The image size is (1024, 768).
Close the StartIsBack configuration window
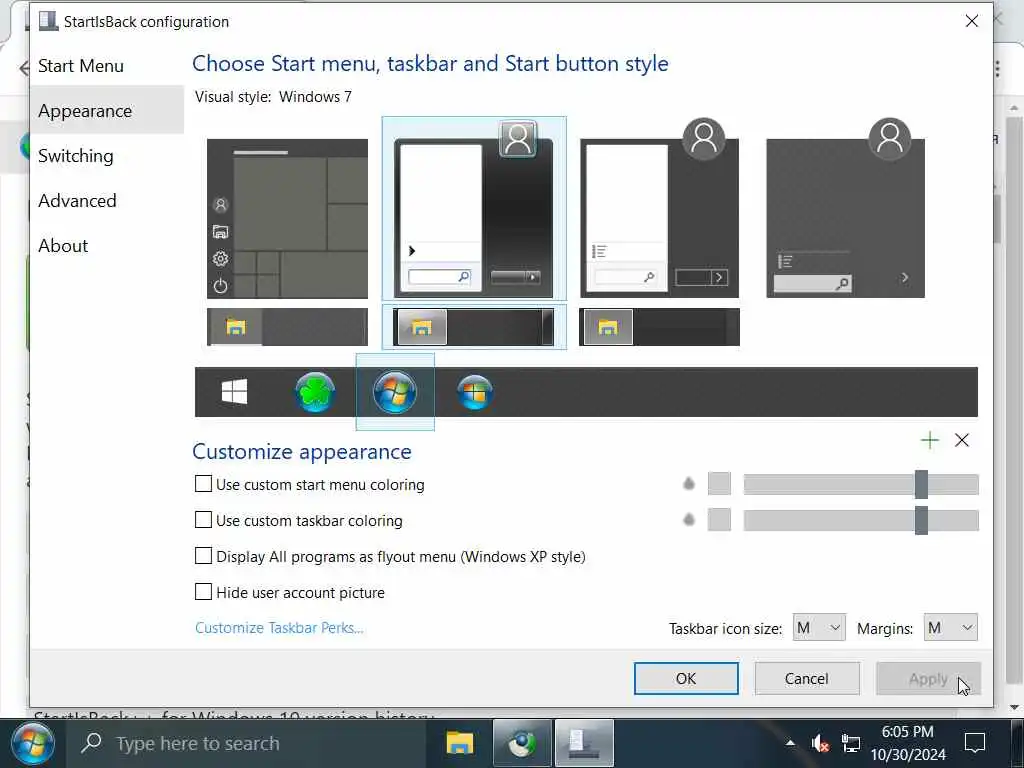972,21
